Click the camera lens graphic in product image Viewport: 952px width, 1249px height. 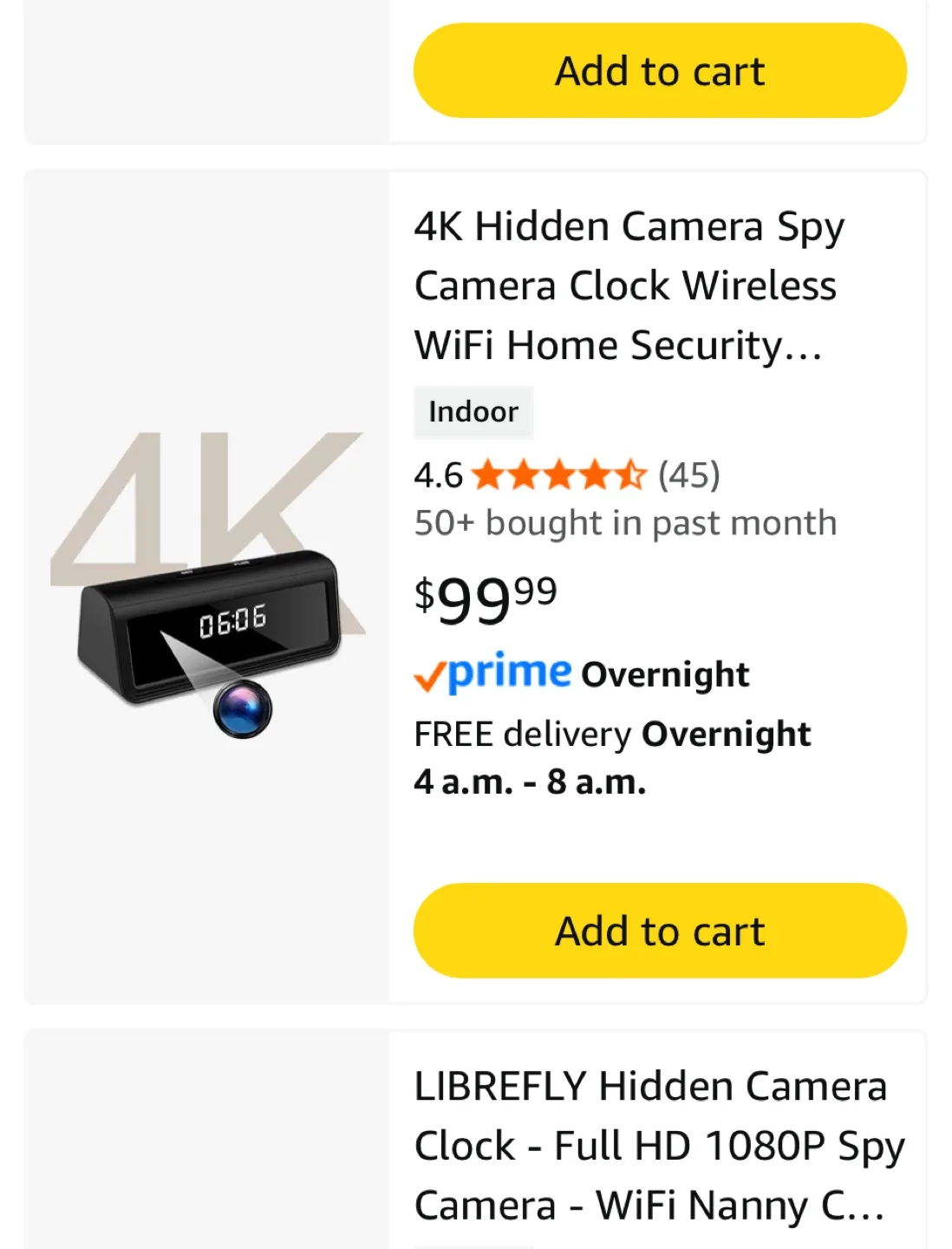click(243, 709)
